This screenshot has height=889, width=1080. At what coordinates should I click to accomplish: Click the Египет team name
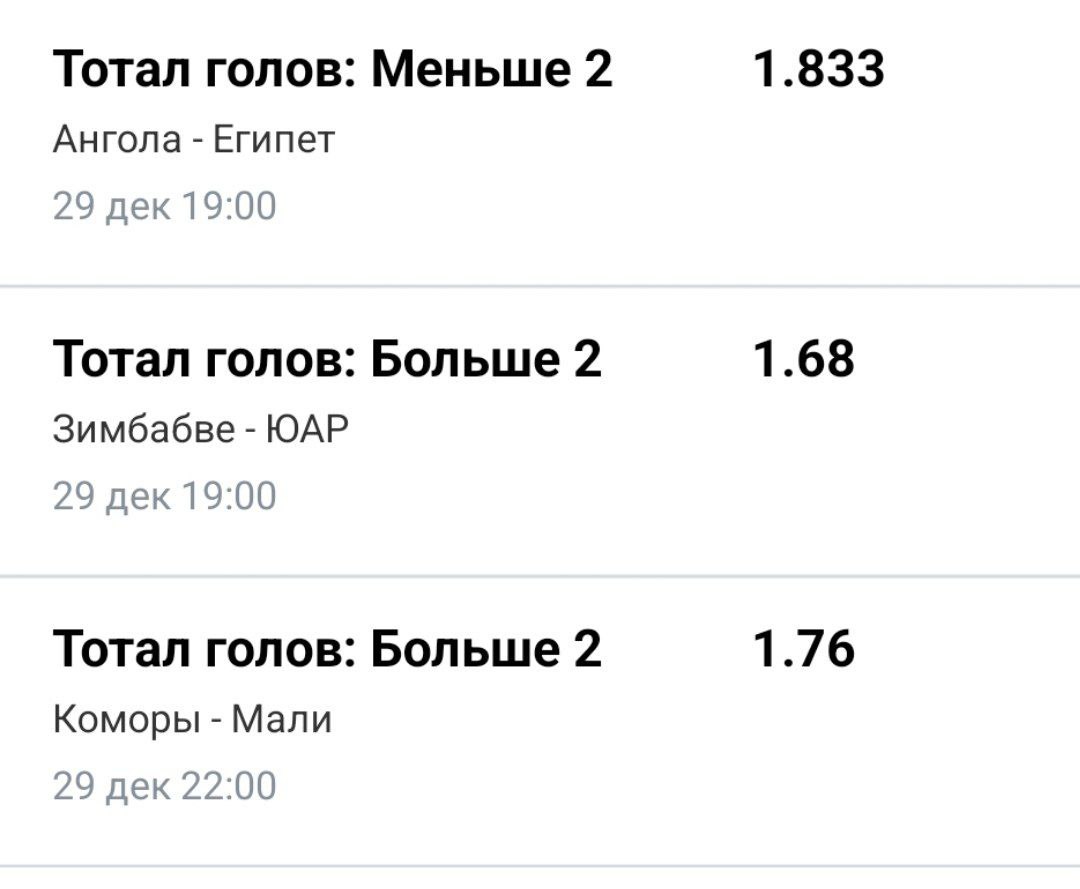coord(272,140)
